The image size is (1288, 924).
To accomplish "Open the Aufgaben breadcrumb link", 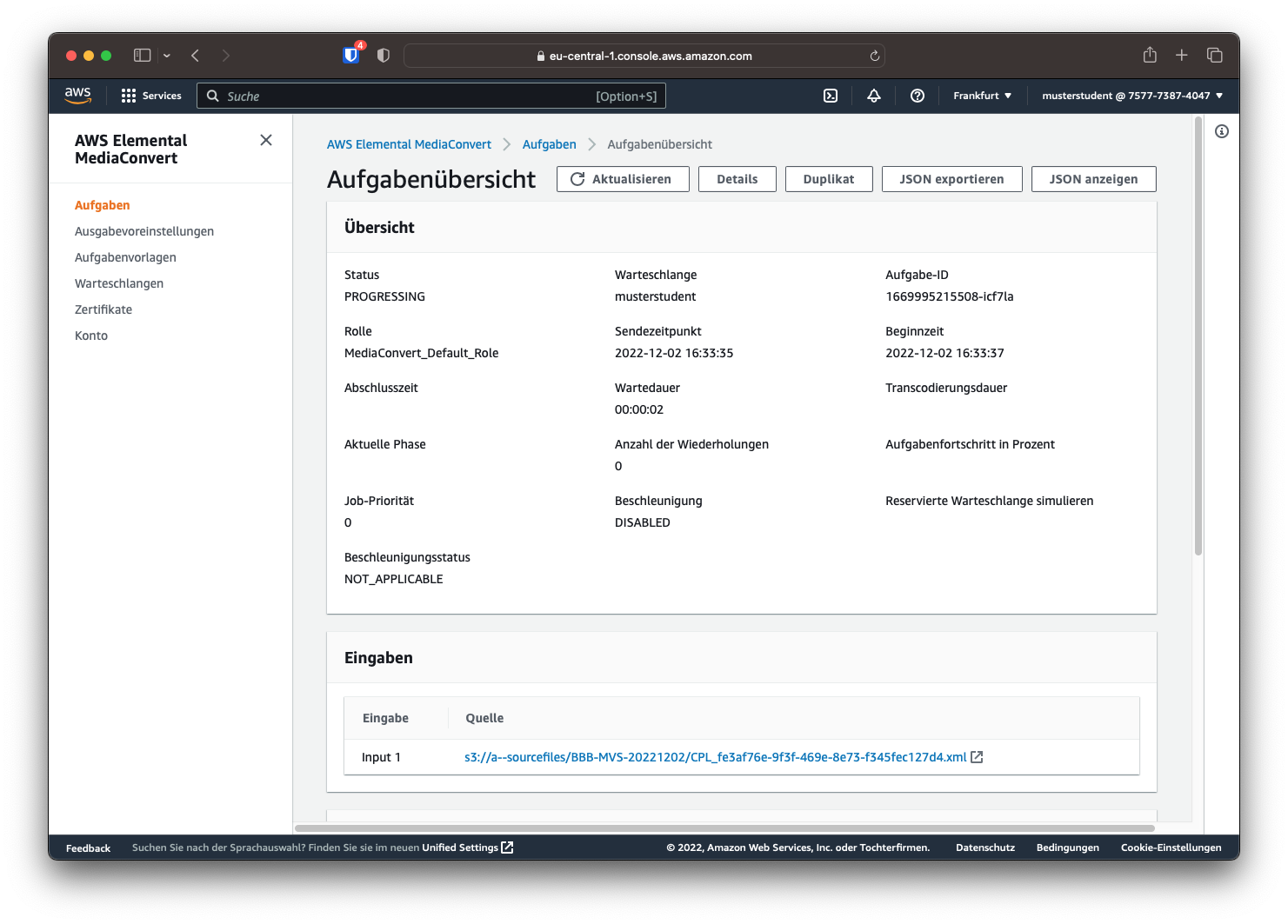I will (x=550, y=144).
